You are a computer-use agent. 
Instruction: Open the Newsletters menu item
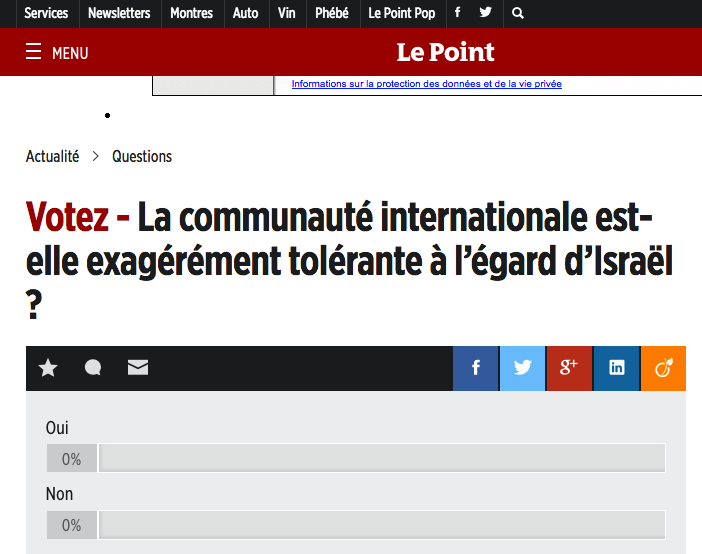point(119,13)
